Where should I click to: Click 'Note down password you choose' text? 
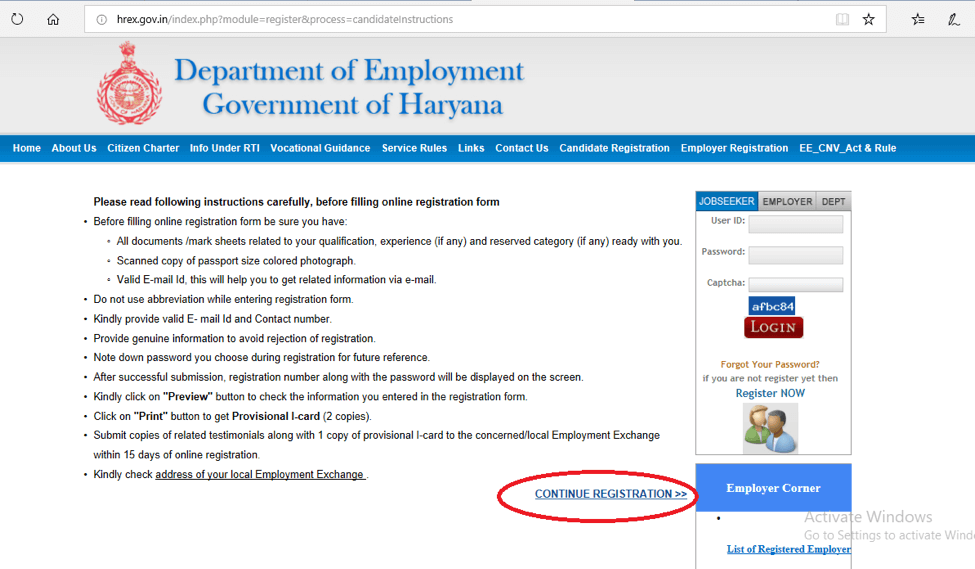point(261,358)
